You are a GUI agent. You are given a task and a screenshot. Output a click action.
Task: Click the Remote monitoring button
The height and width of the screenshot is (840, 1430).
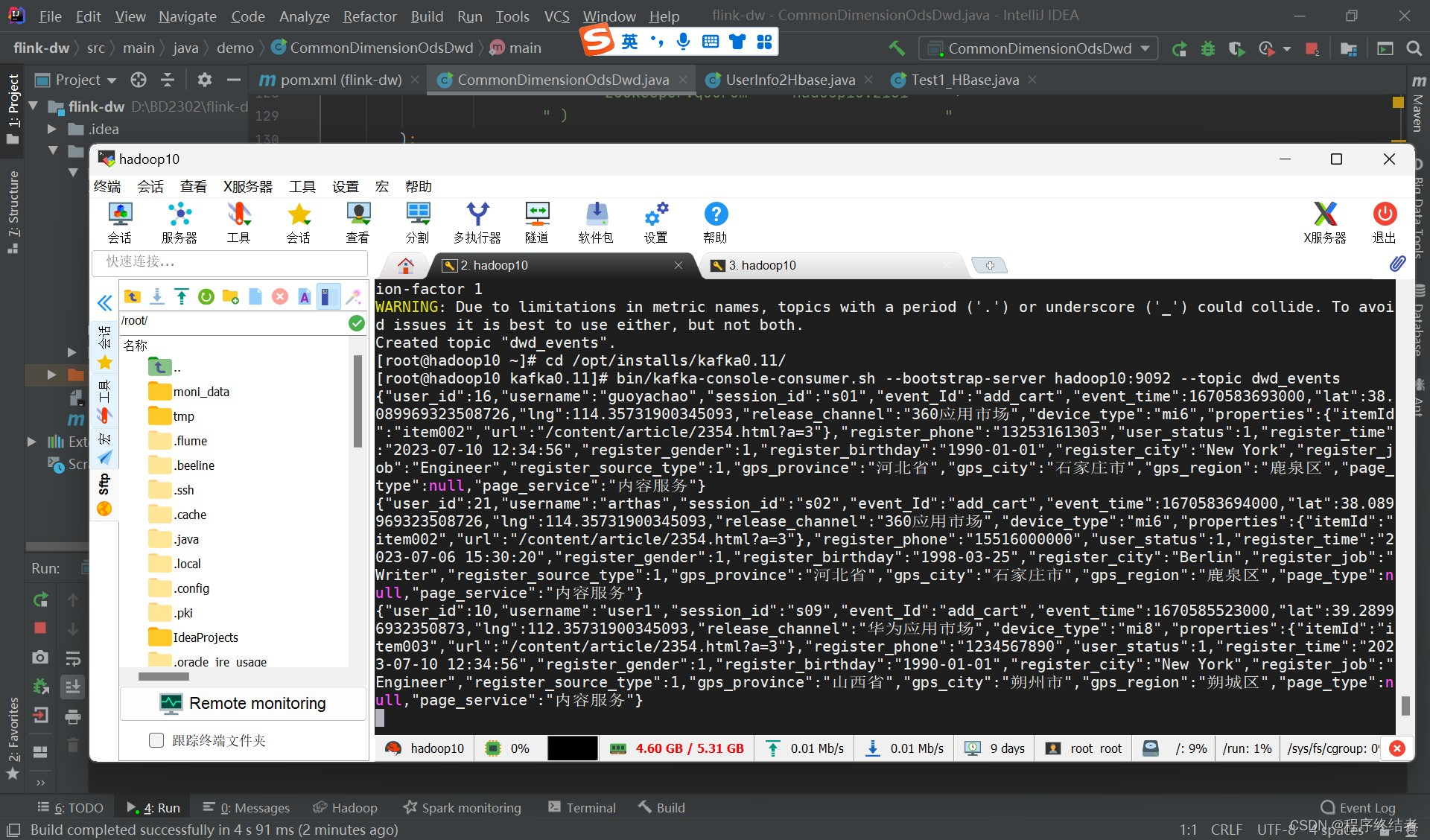click(x=243, y=703)
